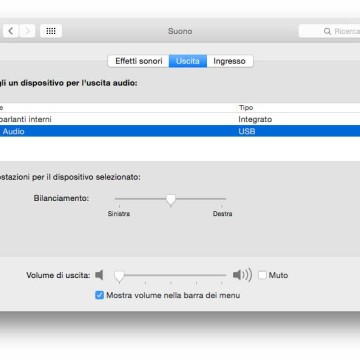This screenshot has height=360, width=360.
Task: Go forward with the right chevron button
Action: coord(27,31)
